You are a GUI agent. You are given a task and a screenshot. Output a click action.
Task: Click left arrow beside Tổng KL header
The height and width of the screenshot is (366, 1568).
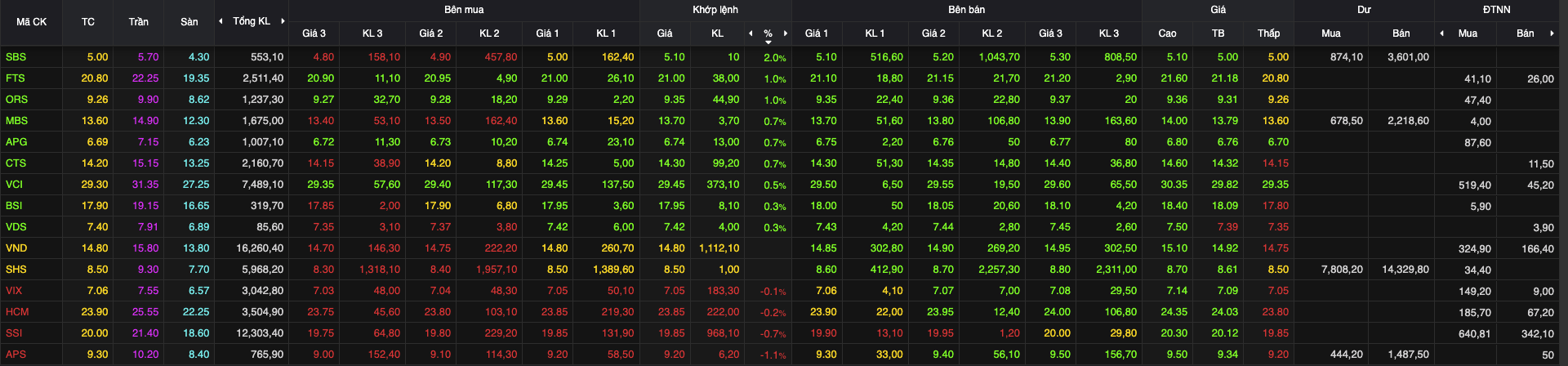tap(220, 21)
